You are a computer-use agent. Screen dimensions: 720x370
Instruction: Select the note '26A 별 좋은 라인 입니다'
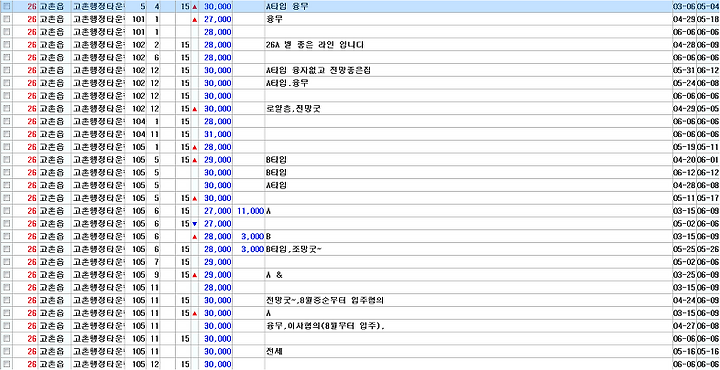[x=315, y=45]
